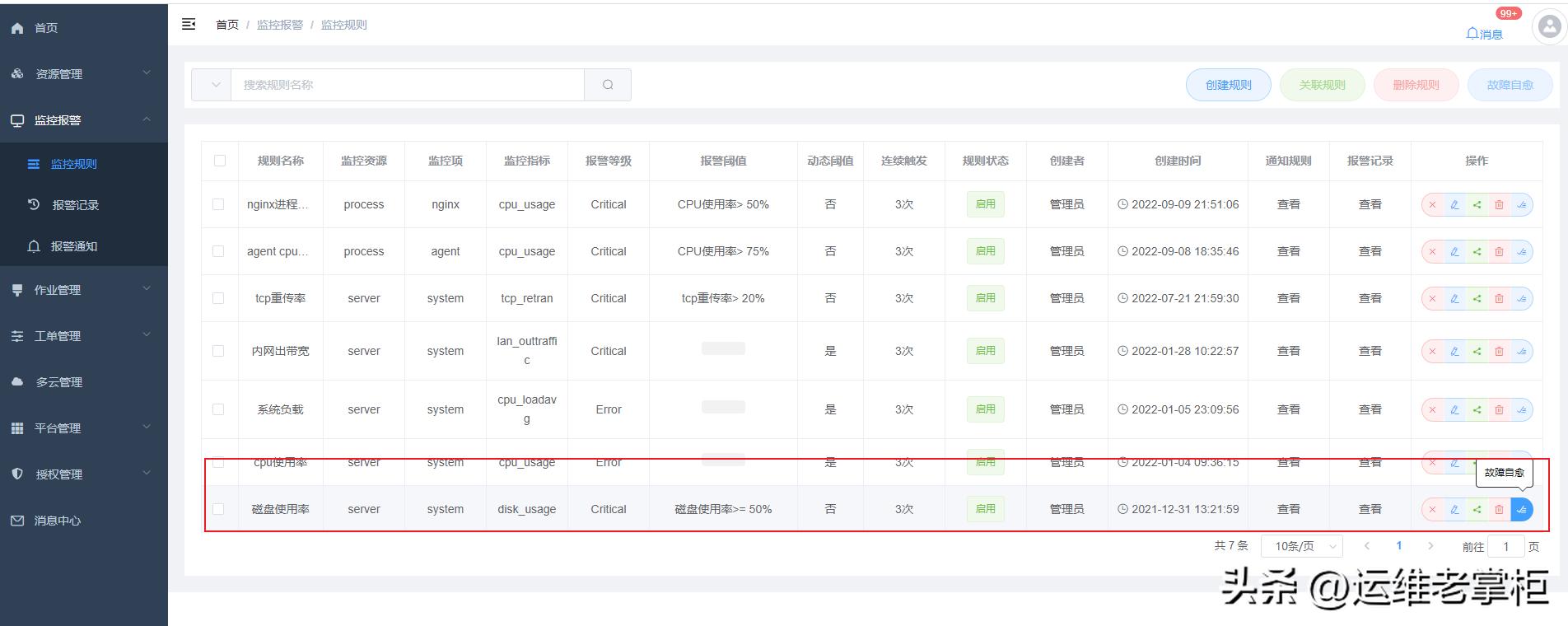The image size is (1568, 626).
Task: Edit the 磁盘使用率 rule
Action: click(x=1454, y=509)
